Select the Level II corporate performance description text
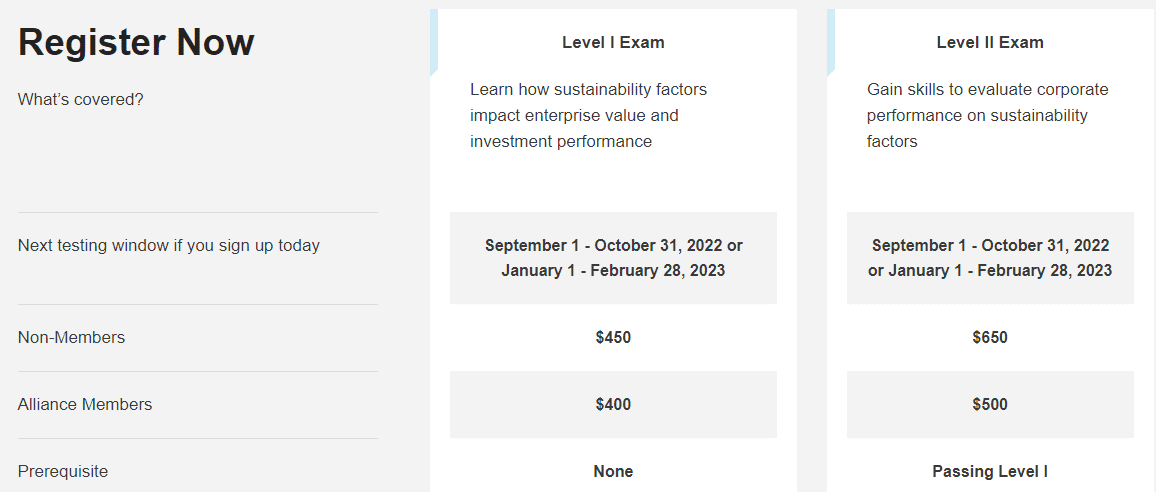1156x492 pixels. [x=987, y=116]
